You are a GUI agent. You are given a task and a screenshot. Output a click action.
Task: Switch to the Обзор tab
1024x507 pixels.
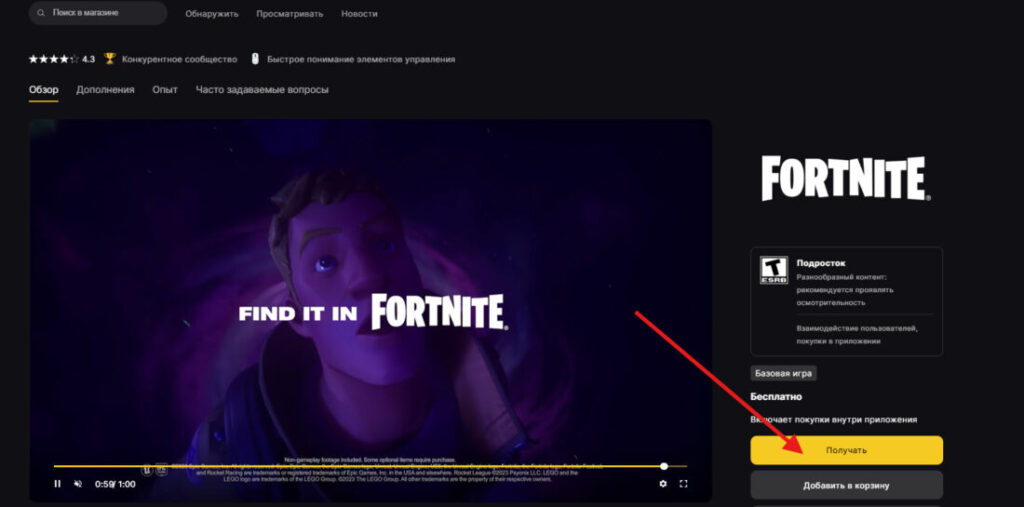[x=44, y=90]
